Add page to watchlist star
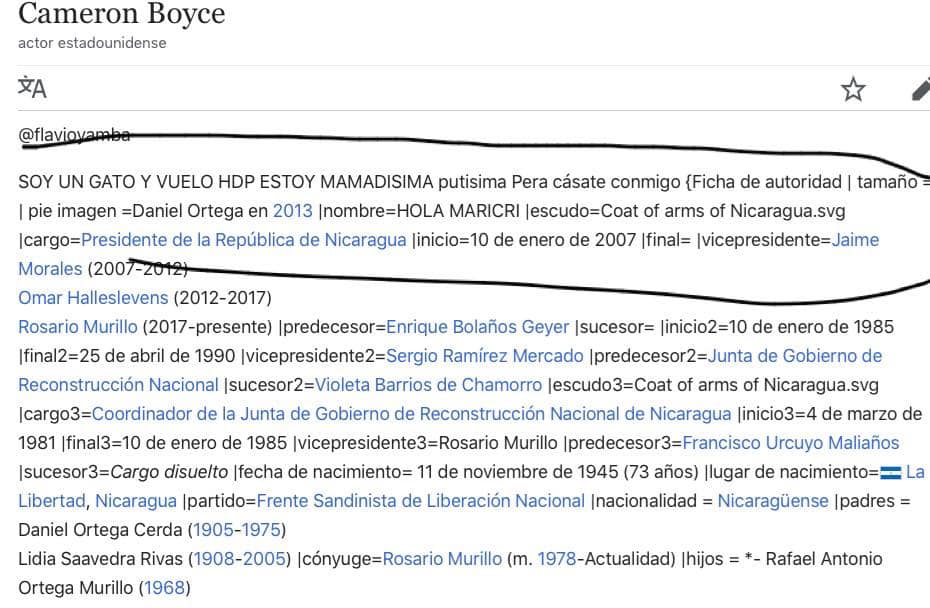This screenshot has height=608, width=930. click(x=853, y=89)
